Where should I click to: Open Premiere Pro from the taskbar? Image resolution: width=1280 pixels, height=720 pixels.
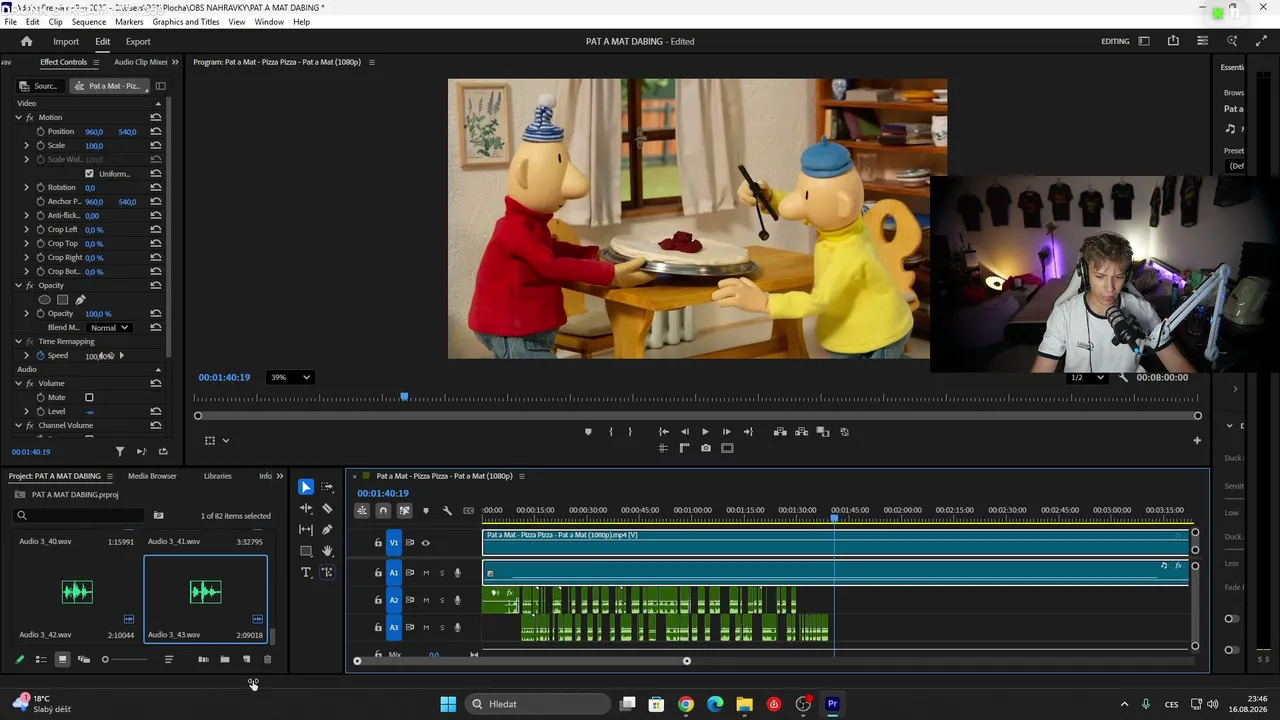pos(832,704)
